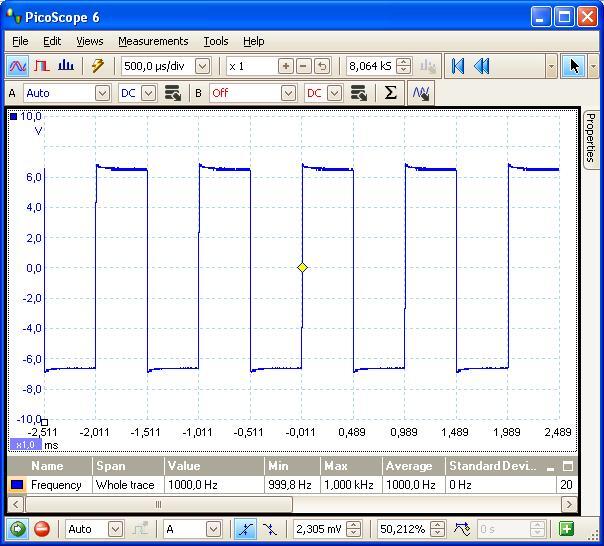The width and height of the screenshot is (604, 546).
Task: Click the green Add Measurement button
Action: [566, 529]
